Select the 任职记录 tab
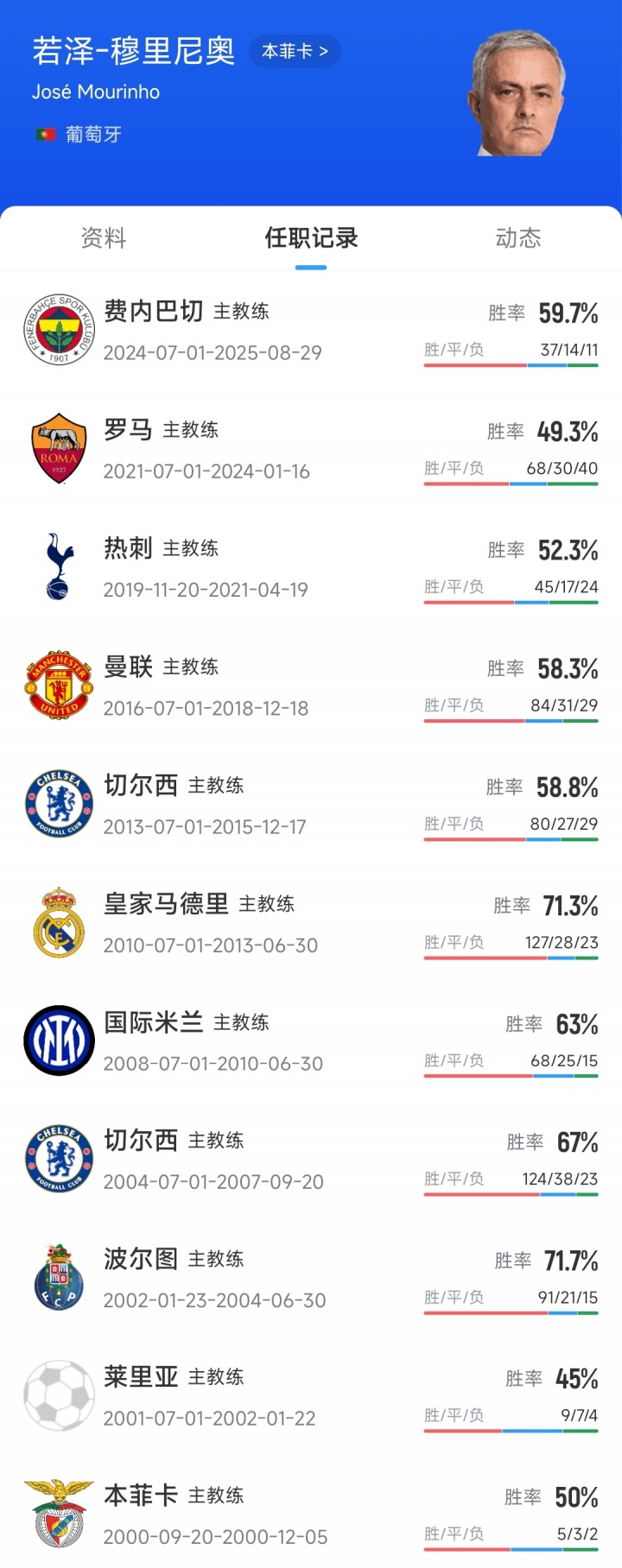Image resolution: width=622 pixels, height=1568 pixels. (311, 237)
